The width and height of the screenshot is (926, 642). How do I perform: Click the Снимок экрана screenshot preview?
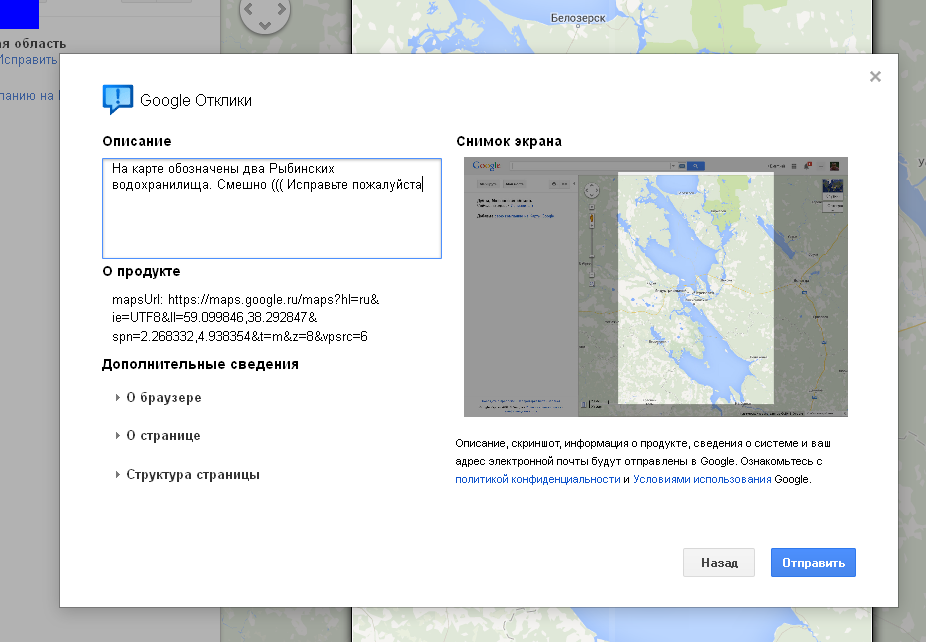655,287
